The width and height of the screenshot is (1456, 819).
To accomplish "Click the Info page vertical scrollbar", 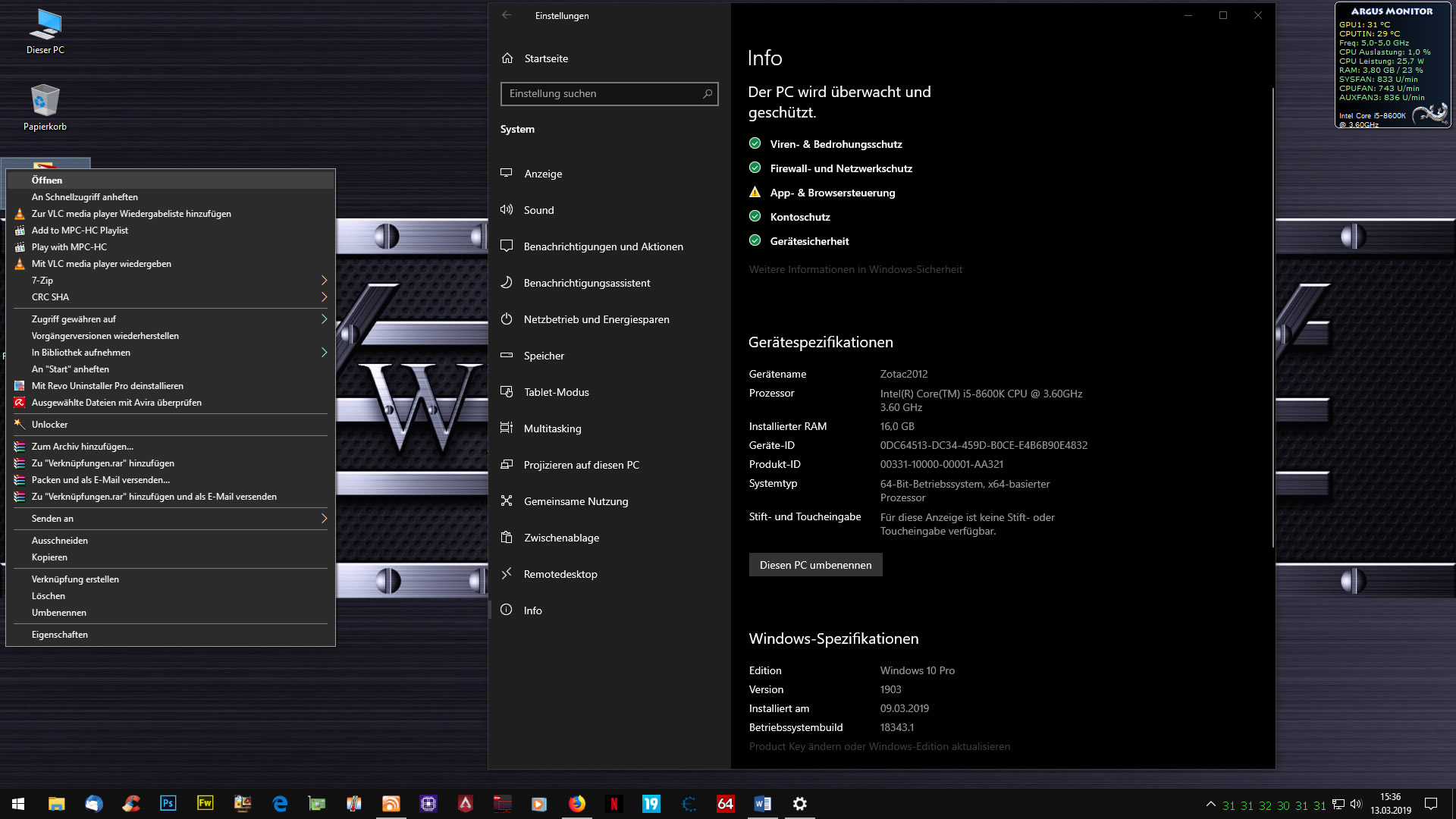I will pos(1272,318).
